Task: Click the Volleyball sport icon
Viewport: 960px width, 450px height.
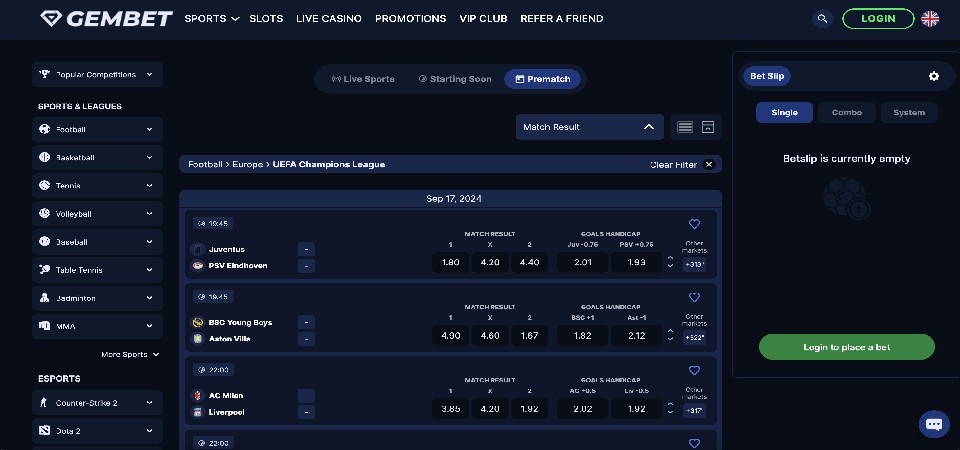Action: pyautogui.click(x=45, y=214)
